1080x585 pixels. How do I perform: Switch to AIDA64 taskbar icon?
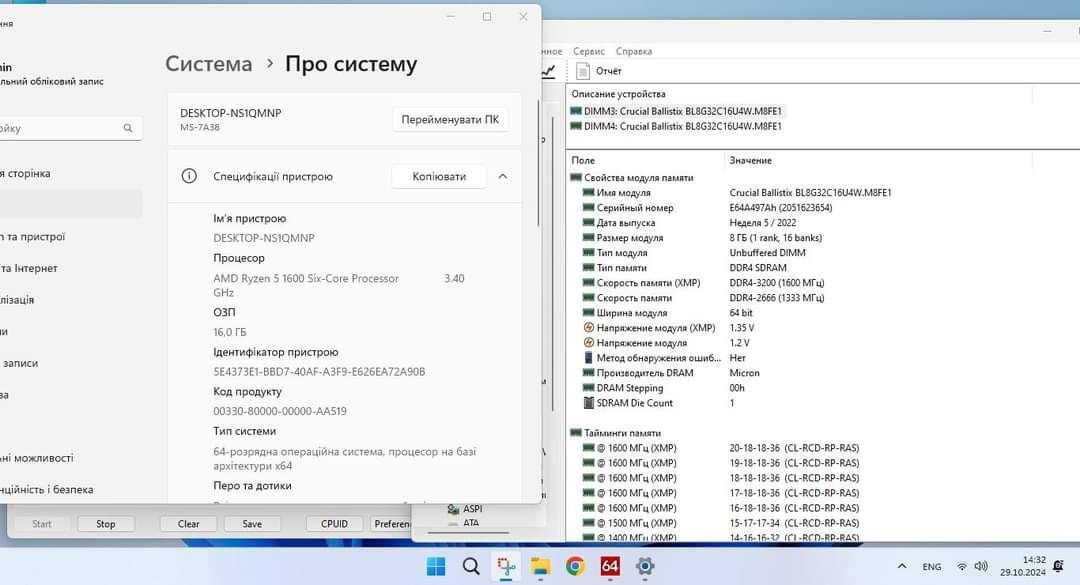pyautogui.click(x=610, y=566)
